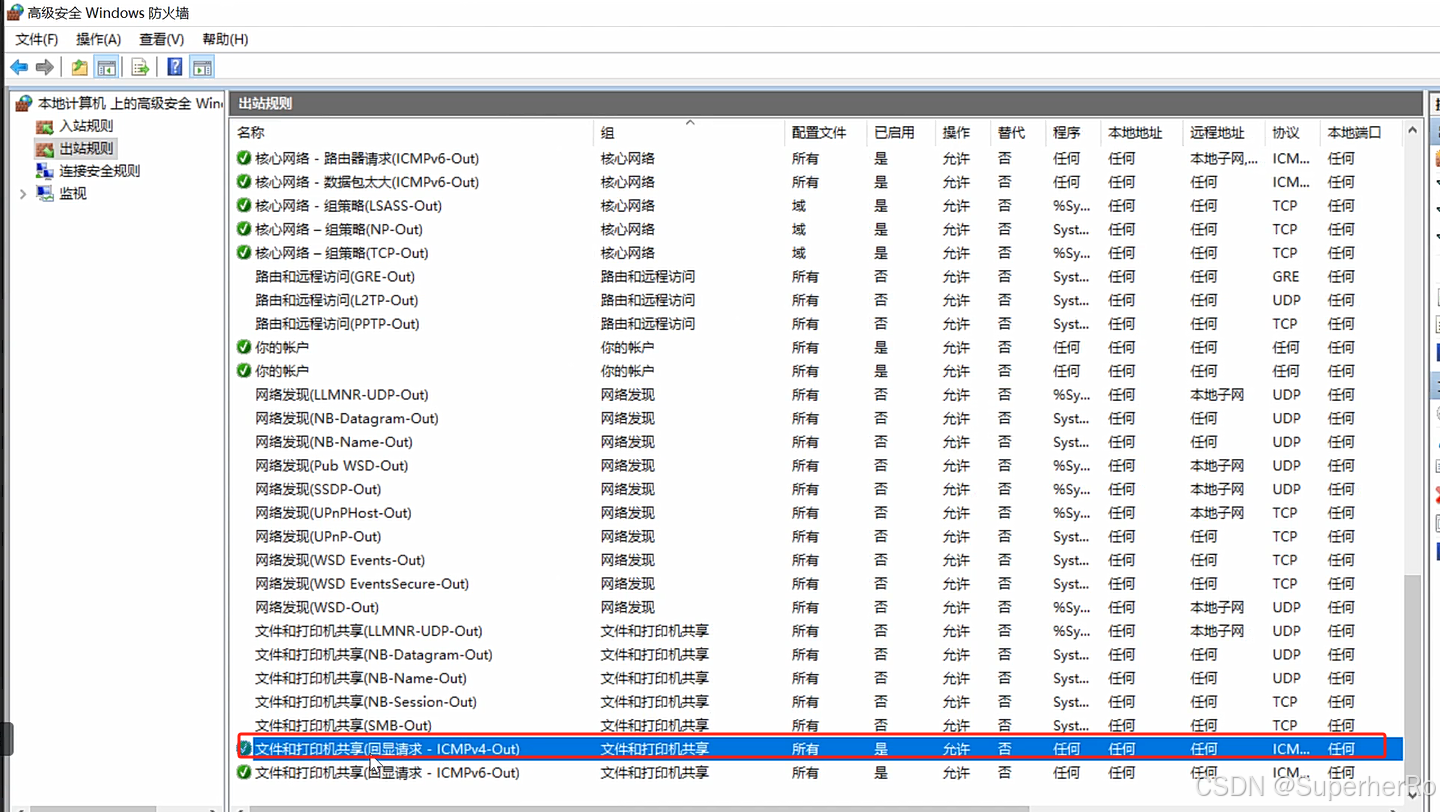
Task: Open the 文件(F) menu
Action: (x=37, y=39)
